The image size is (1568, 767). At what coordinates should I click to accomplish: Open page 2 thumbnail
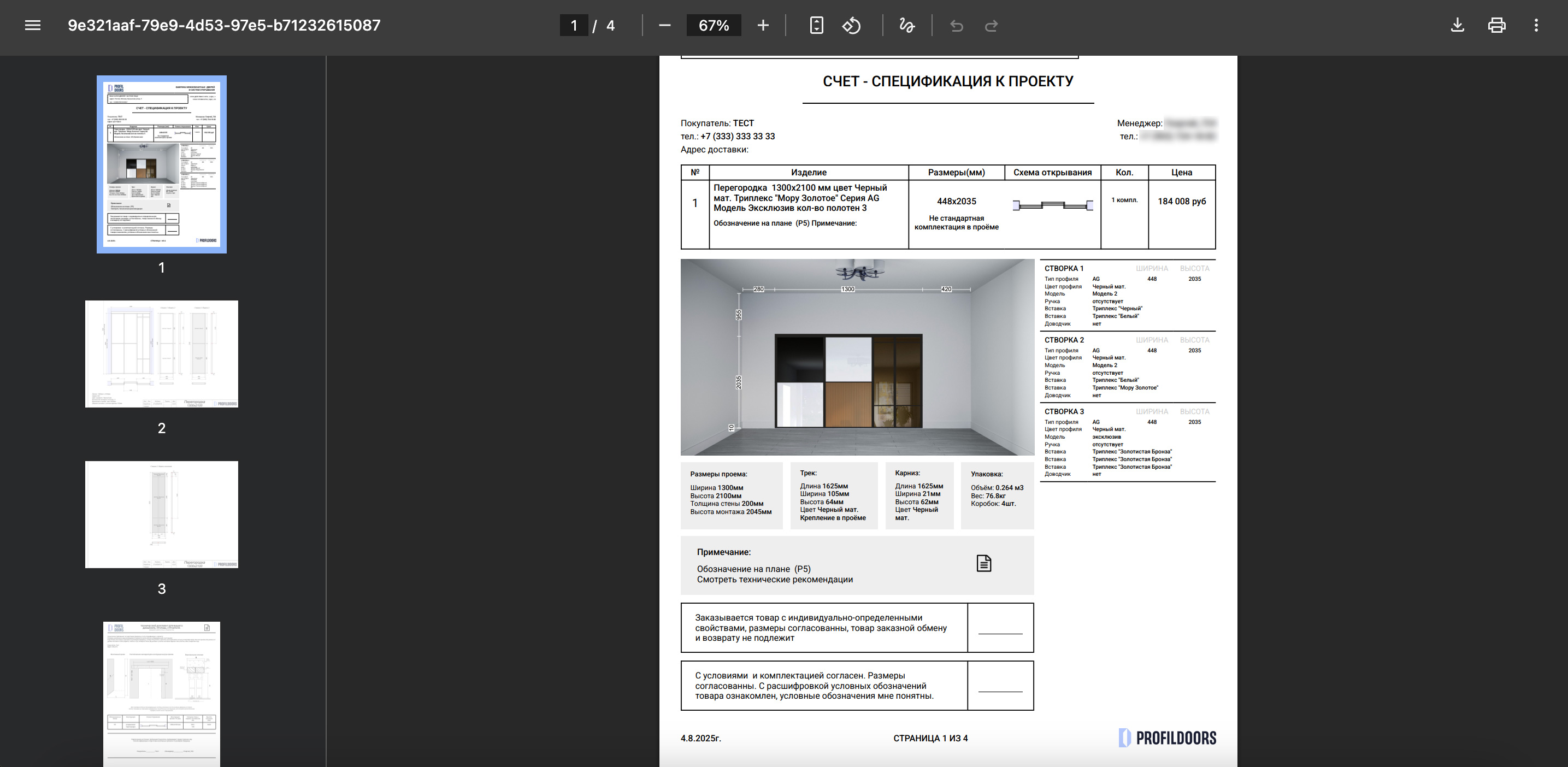click(x=161, y=353)
